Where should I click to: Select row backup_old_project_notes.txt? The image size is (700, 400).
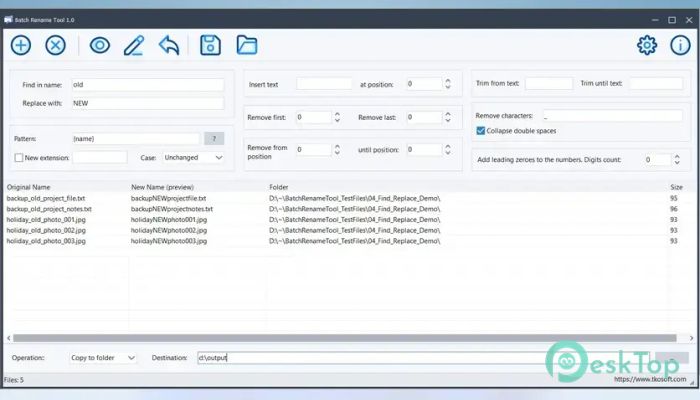coord(49,209)
